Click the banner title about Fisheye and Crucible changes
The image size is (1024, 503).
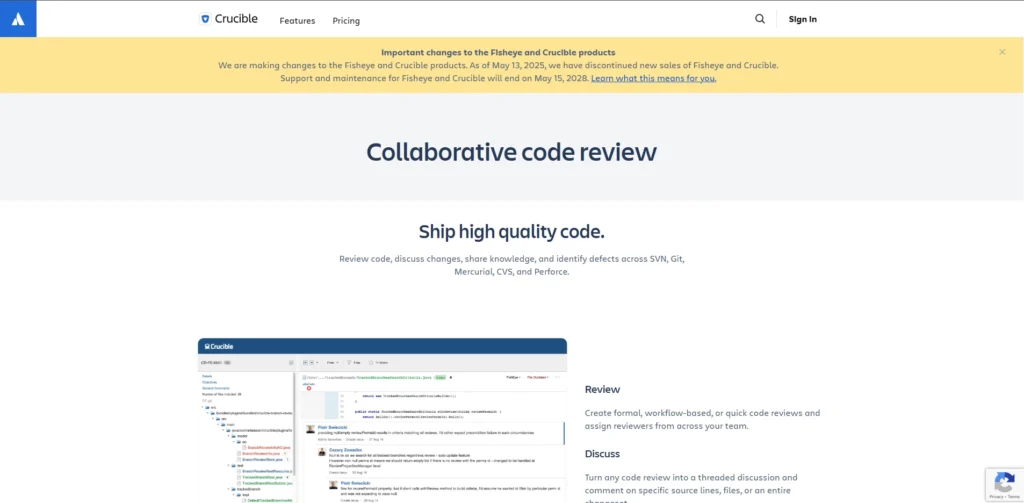tap(498, 52)
